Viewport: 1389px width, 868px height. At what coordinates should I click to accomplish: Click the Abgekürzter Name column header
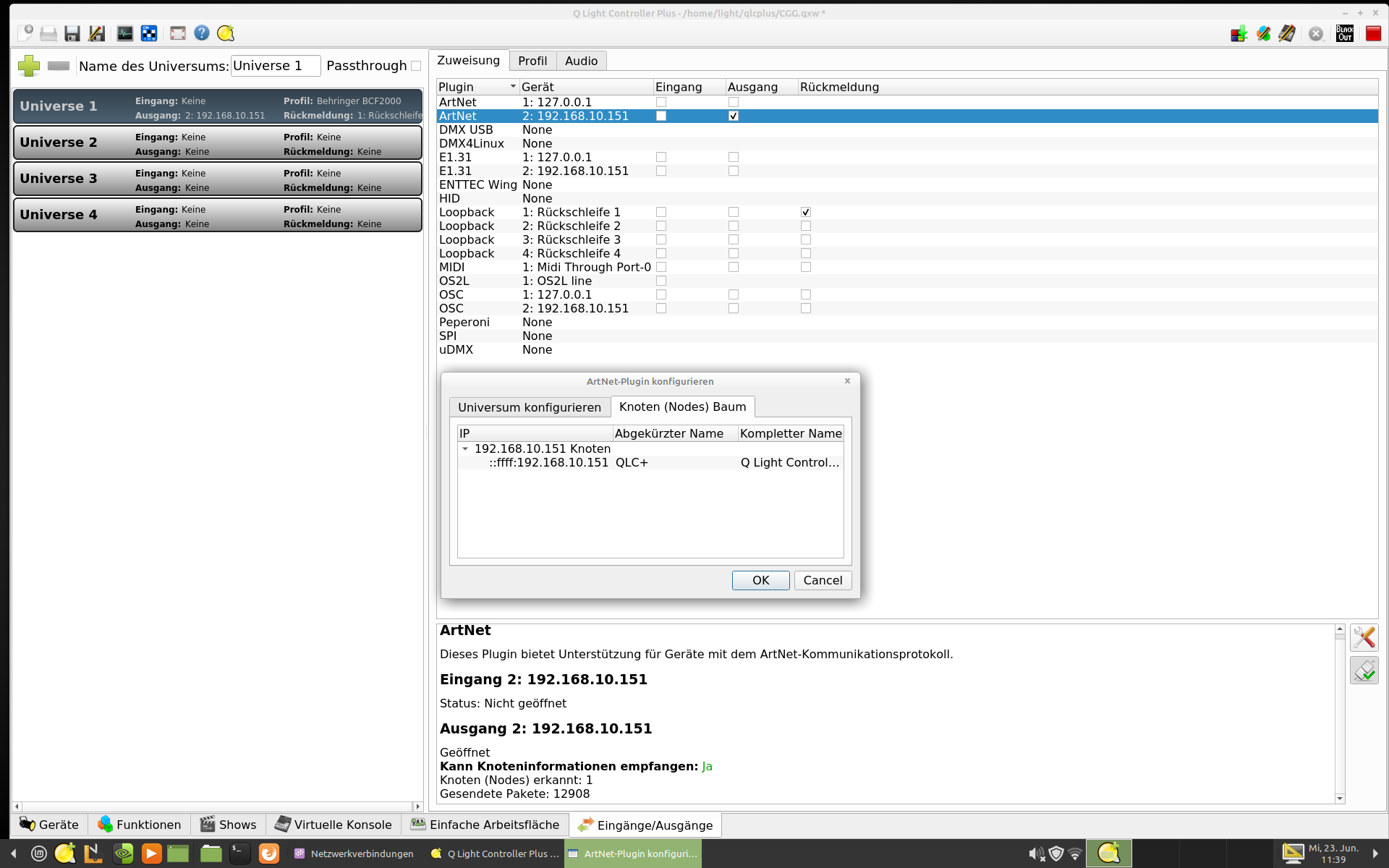click(x=675, y=433)
